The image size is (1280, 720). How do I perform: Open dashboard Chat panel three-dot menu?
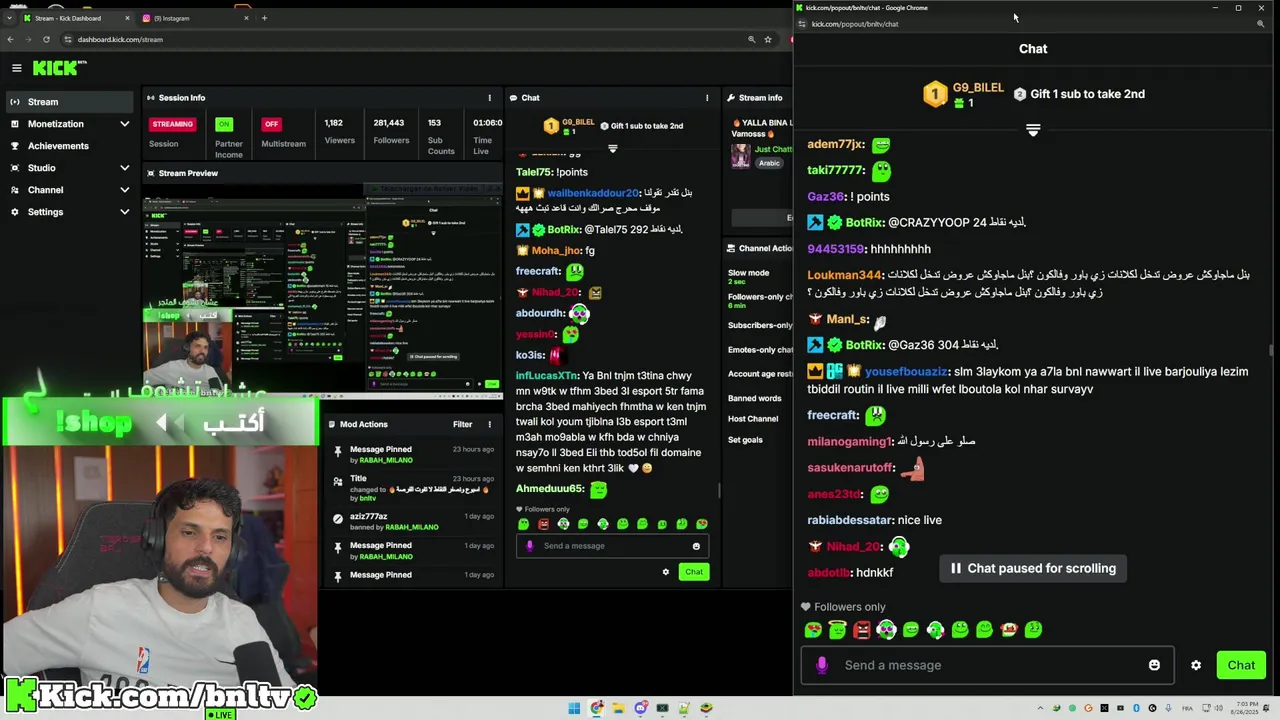pyautogui.click(x=707, y=98)
